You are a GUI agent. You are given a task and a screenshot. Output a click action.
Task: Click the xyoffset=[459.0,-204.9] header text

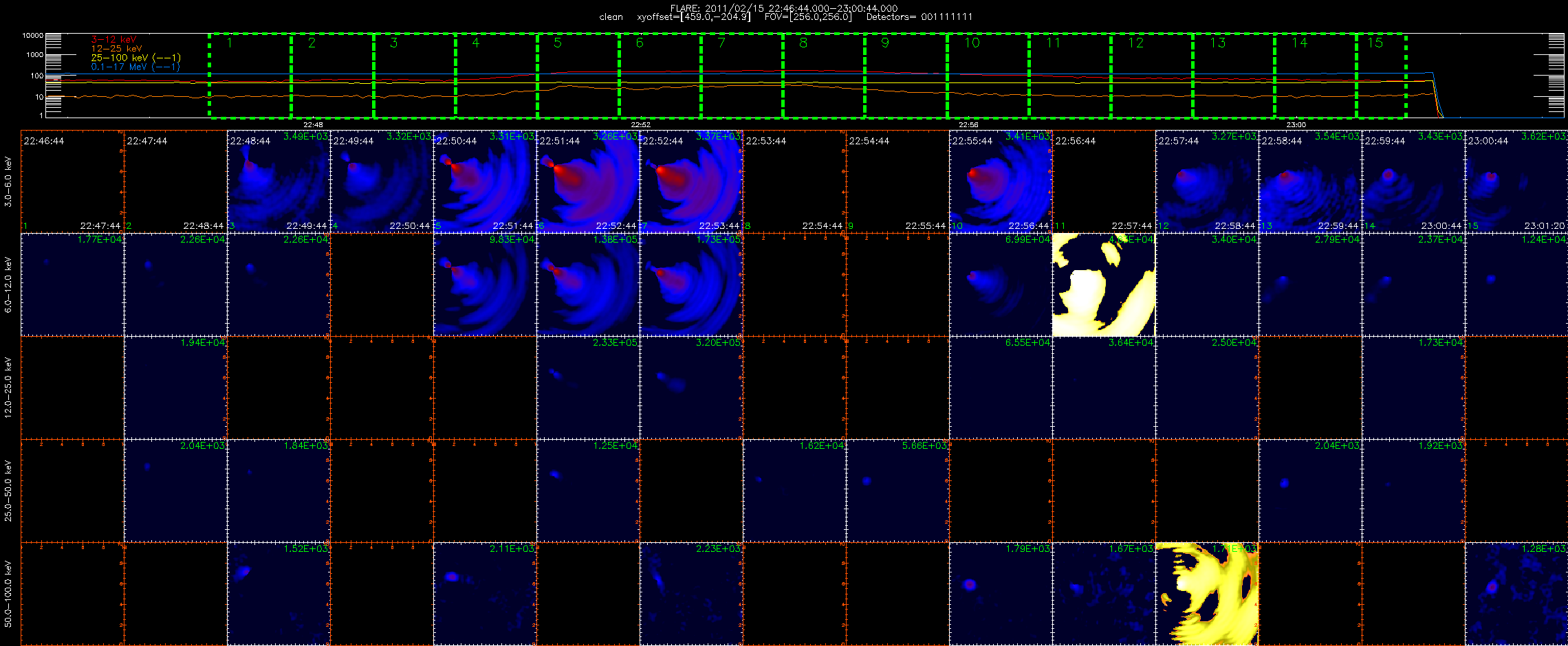coord(693,17)
